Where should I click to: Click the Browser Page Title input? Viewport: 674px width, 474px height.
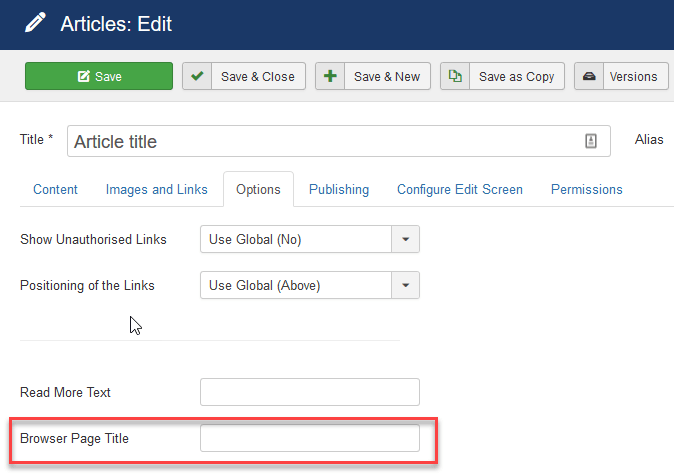click(310, 438)
